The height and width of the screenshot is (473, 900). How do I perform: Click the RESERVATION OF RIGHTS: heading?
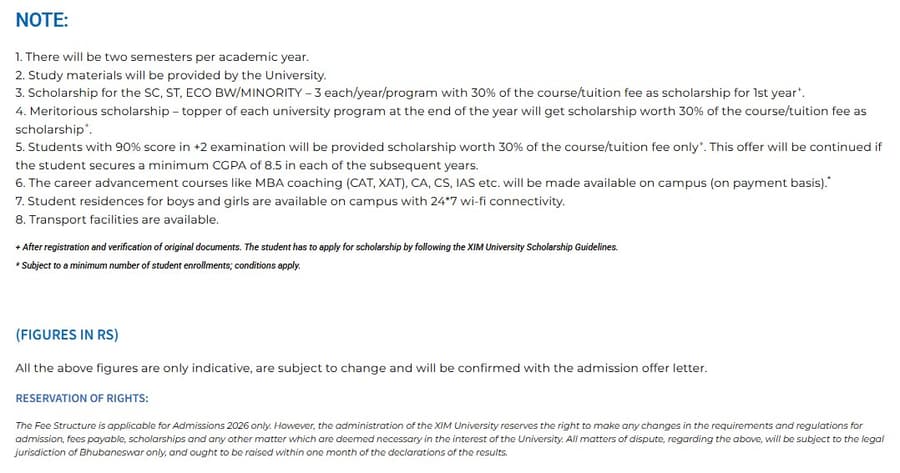[x=82, y=398]
